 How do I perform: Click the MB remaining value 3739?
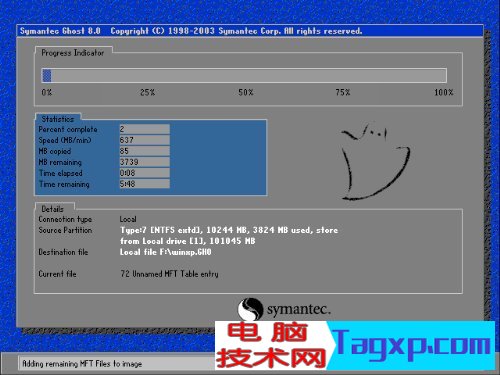(144, 162)
